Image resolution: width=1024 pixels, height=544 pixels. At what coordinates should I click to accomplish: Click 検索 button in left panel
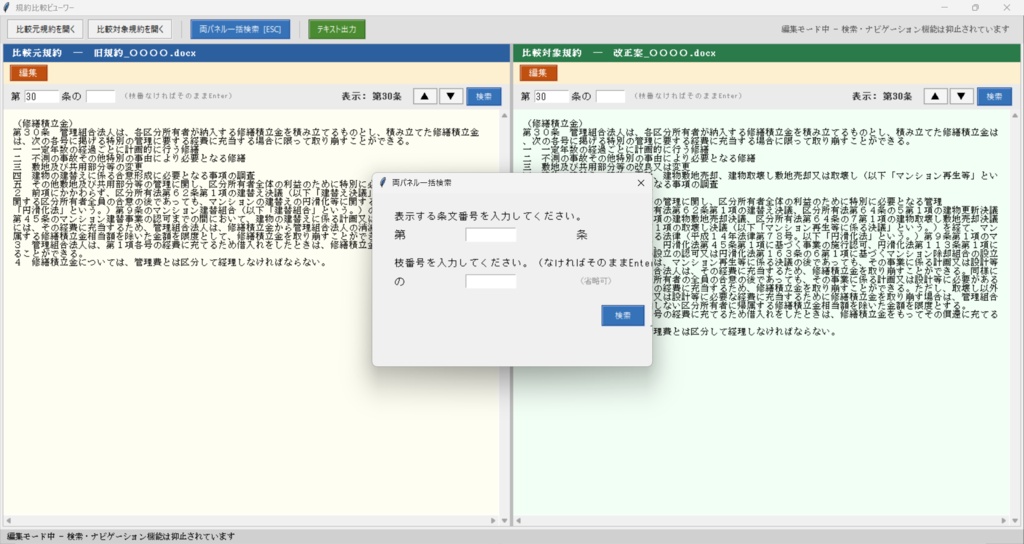pyautogui.click(x=484, y=97)
